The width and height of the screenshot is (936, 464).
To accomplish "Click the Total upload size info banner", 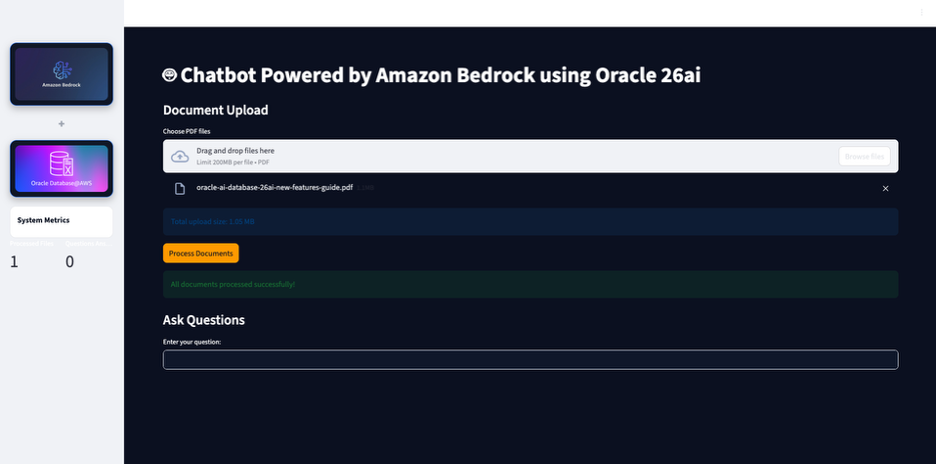I will 530,222.
